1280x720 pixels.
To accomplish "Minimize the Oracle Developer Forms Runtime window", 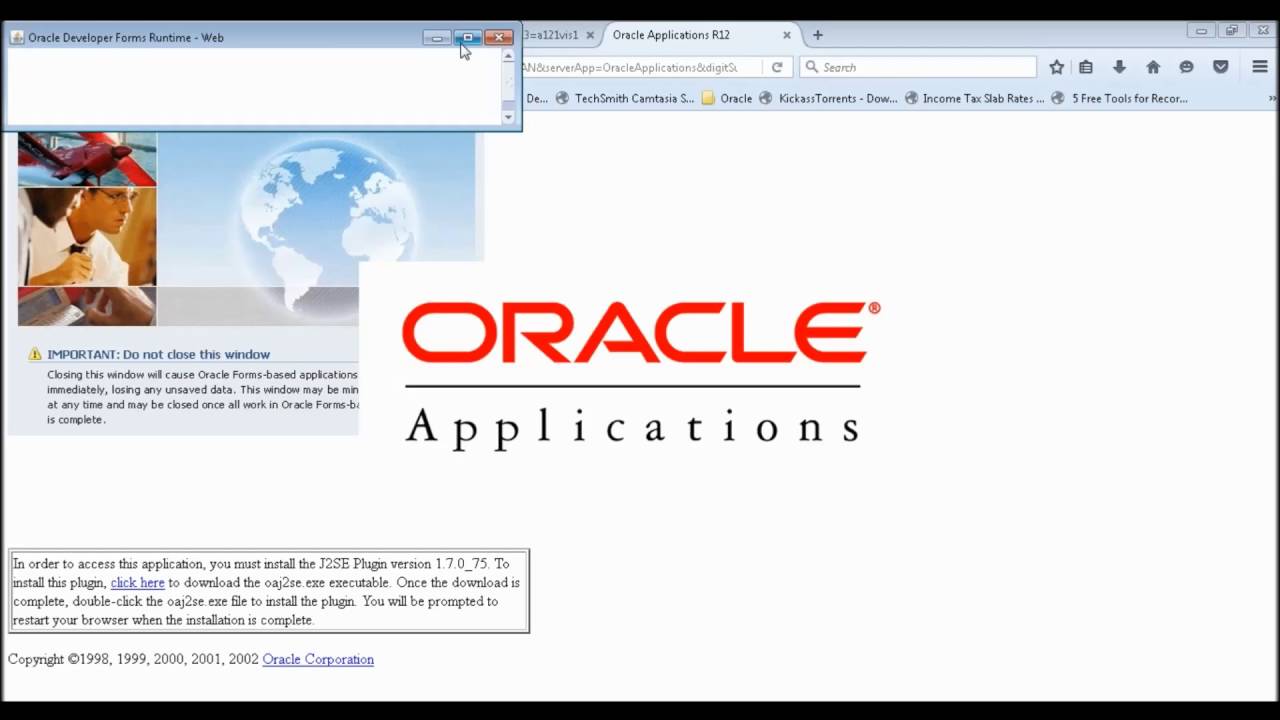I will (437, 38).
